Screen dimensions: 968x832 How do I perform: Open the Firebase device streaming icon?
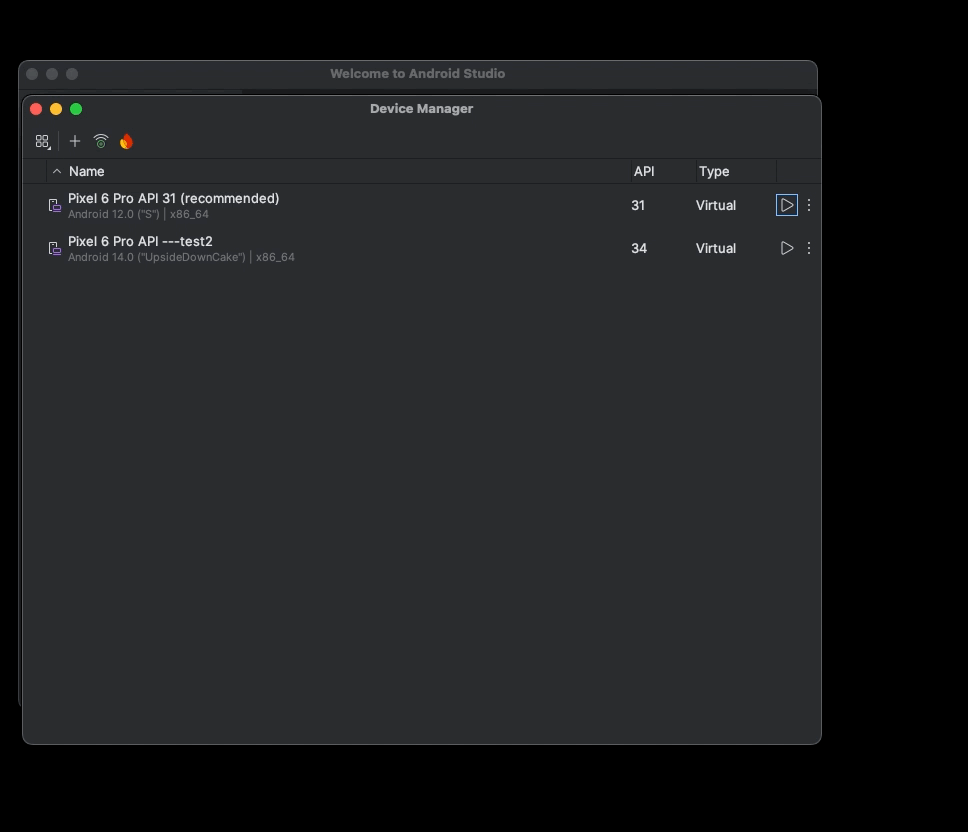click(x=126, y=142)
